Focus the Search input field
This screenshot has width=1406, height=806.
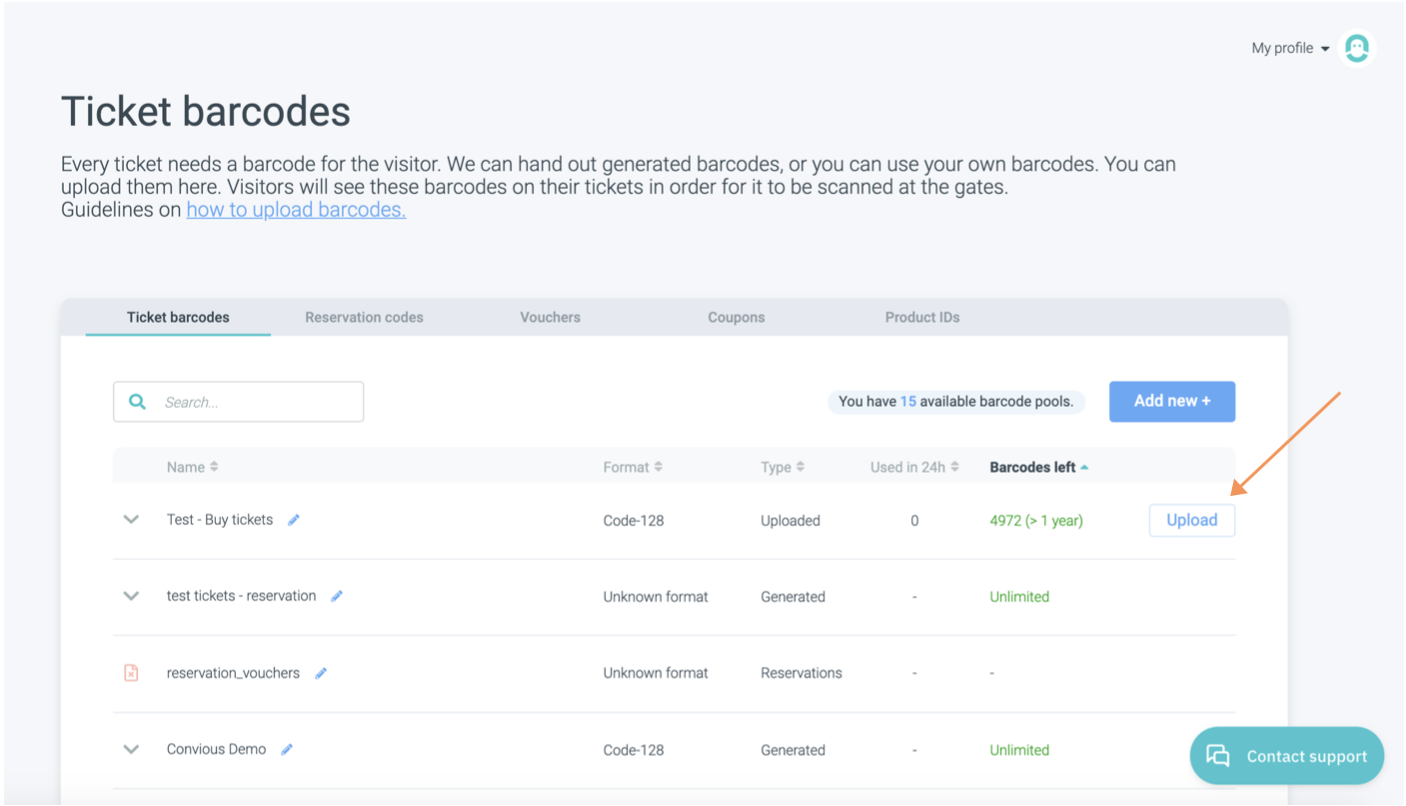pos(255,402)
